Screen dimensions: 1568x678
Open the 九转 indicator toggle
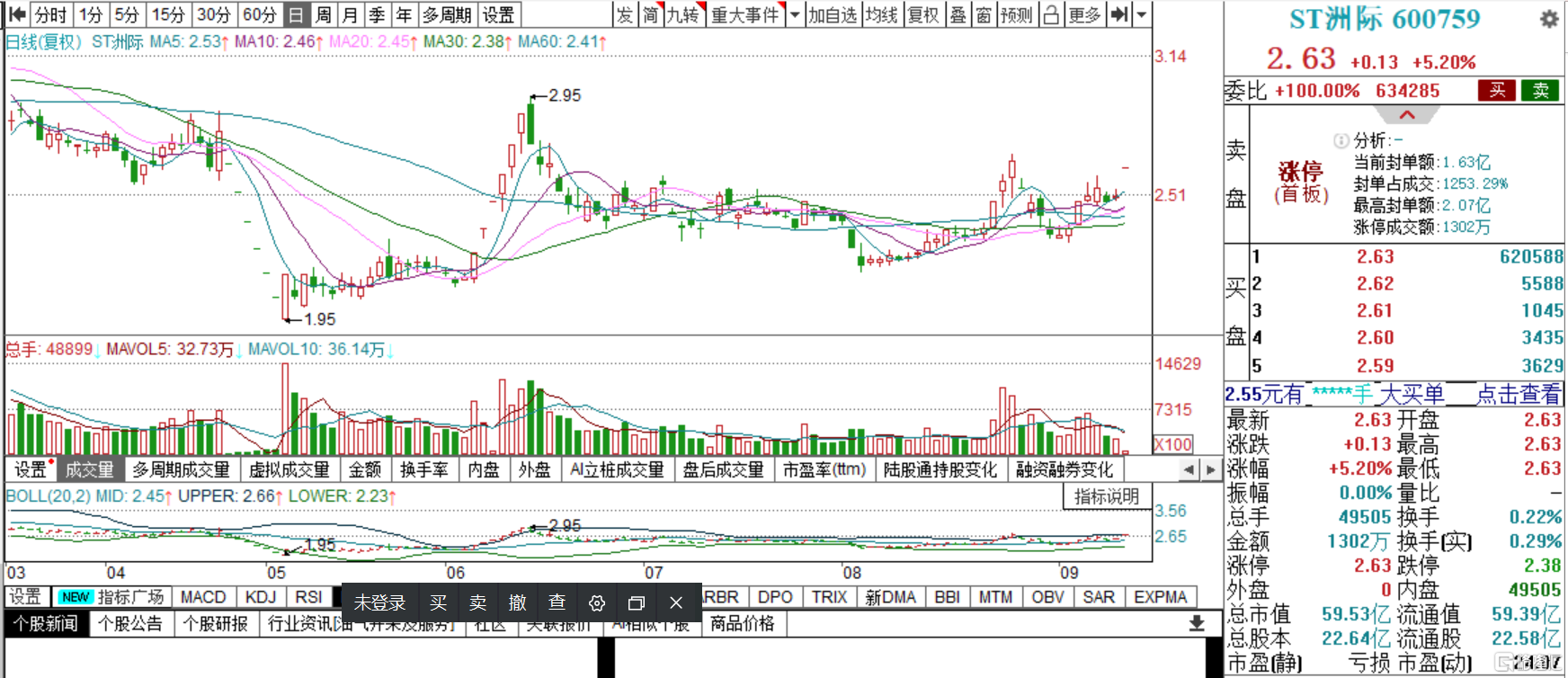[684, 14]
